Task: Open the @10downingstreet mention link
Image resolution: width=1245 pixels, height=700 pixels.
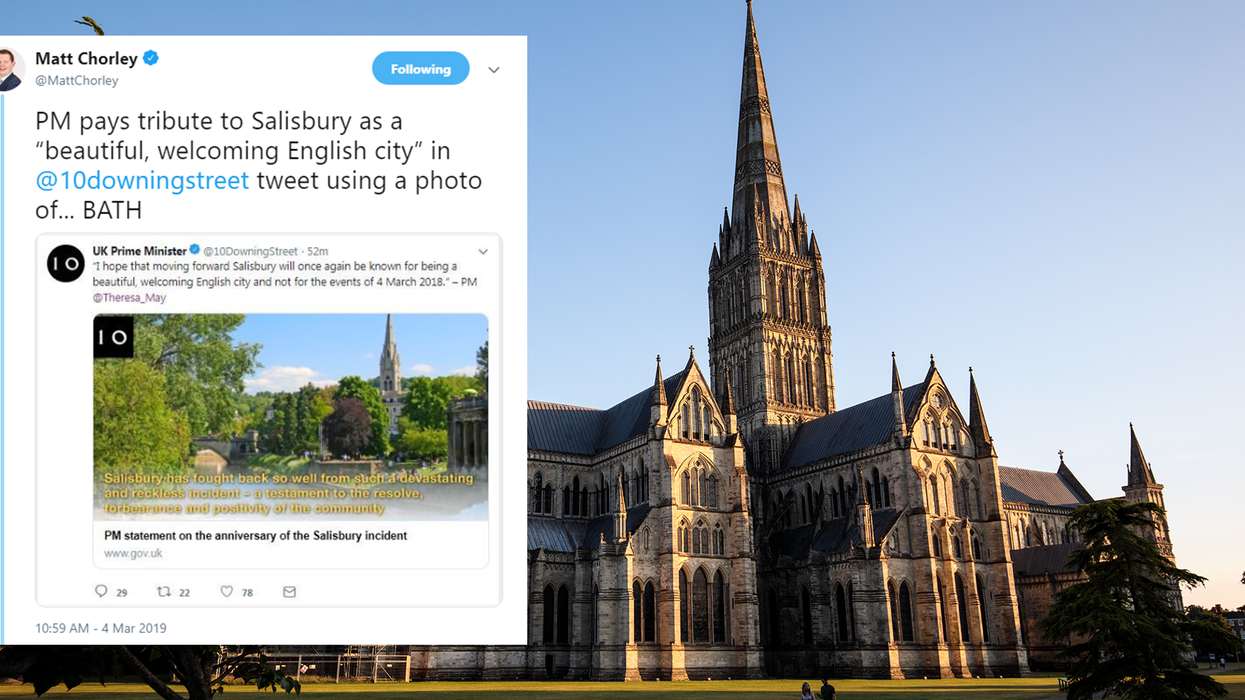Action: click(142, 181)
